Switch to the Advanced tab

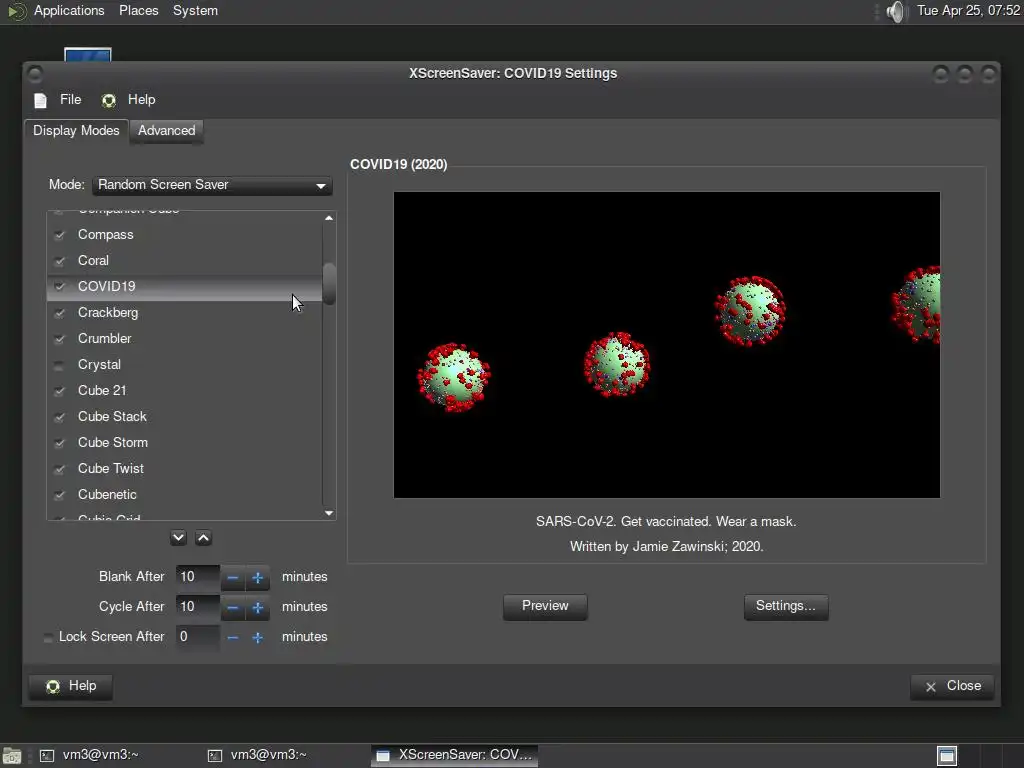(167, 131)
